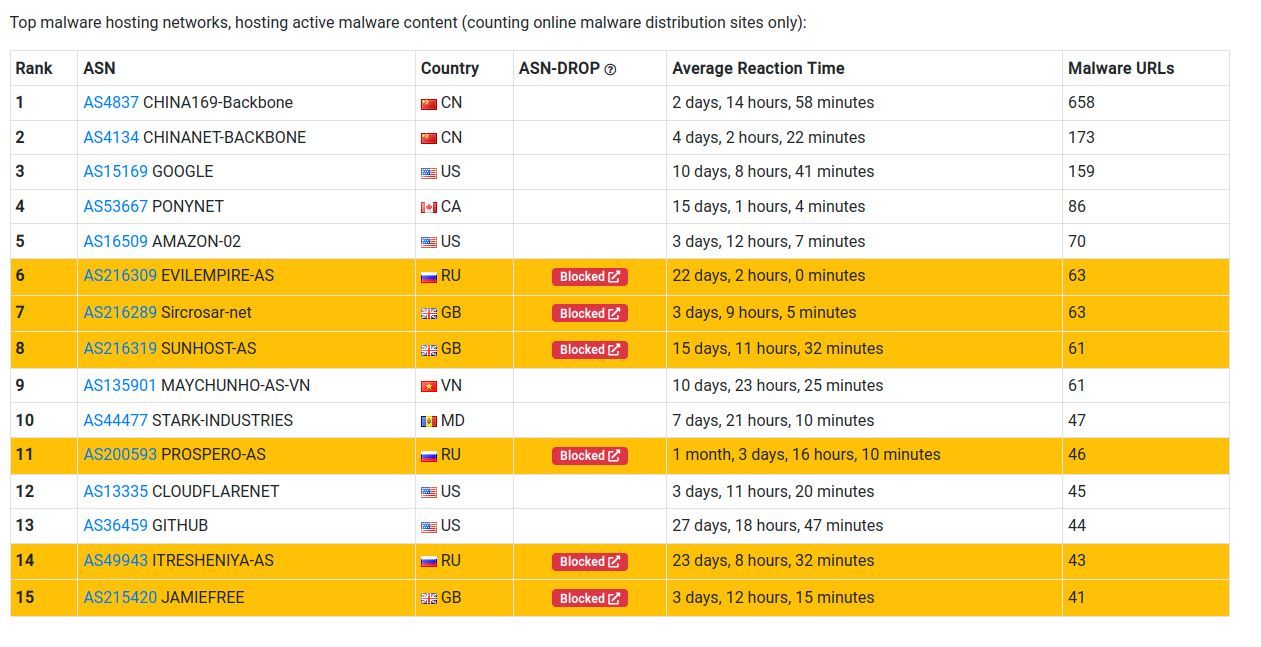
Task: Open AS16509 AMAZON-02 ASN link
Action: click(x=115, y=241)
